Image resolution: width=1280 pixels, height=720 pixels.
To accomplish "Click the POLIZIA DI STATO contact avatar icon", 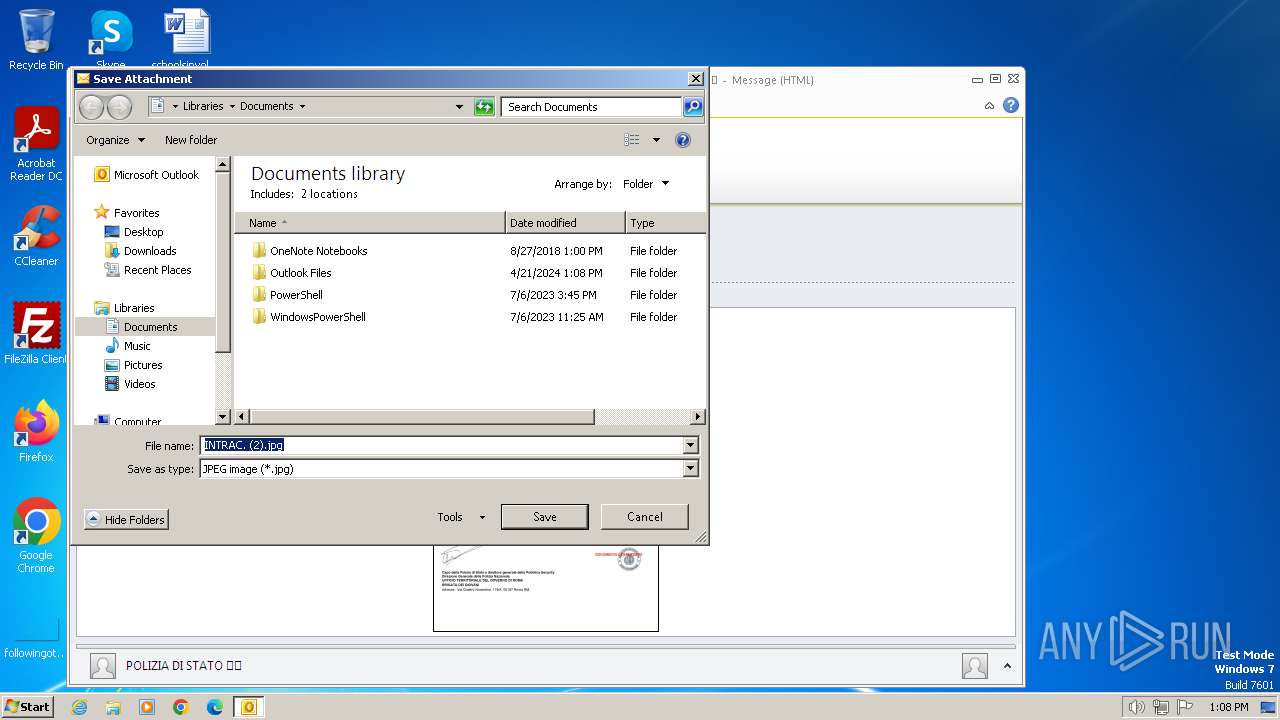I will coord(102,666).
